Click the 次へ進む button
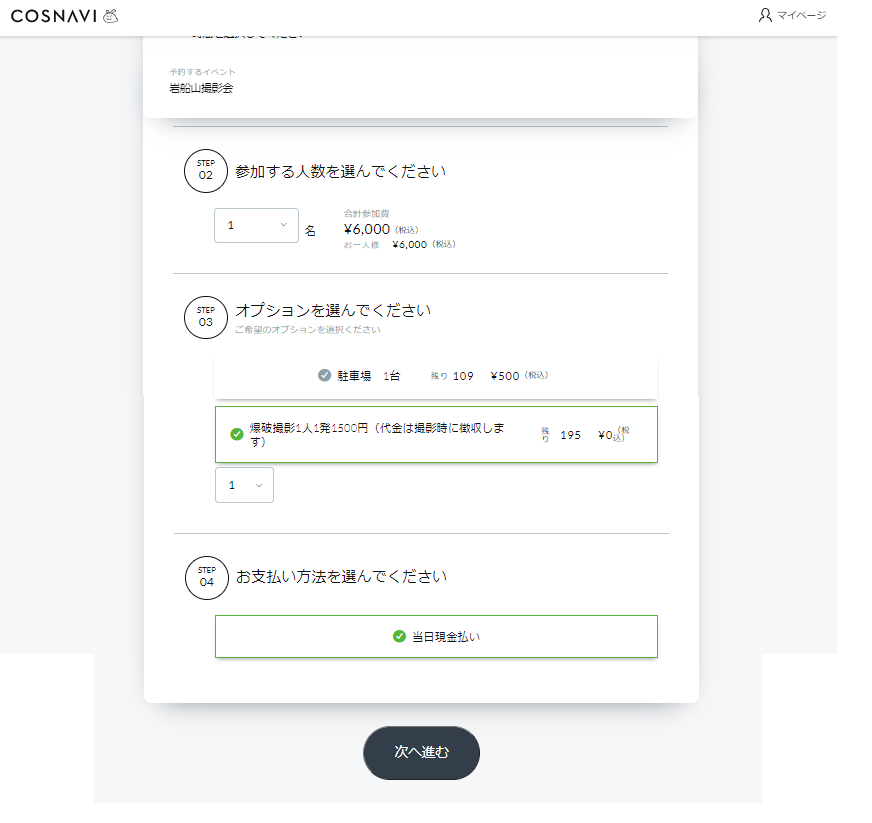Viewport: 872px width, 823px height. pos(422,752)
